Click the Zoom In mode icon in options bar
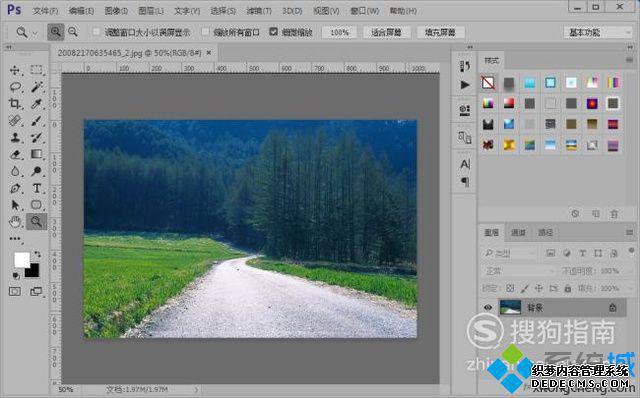The width and height of the screenshot is (640, 398). (56, 32)
